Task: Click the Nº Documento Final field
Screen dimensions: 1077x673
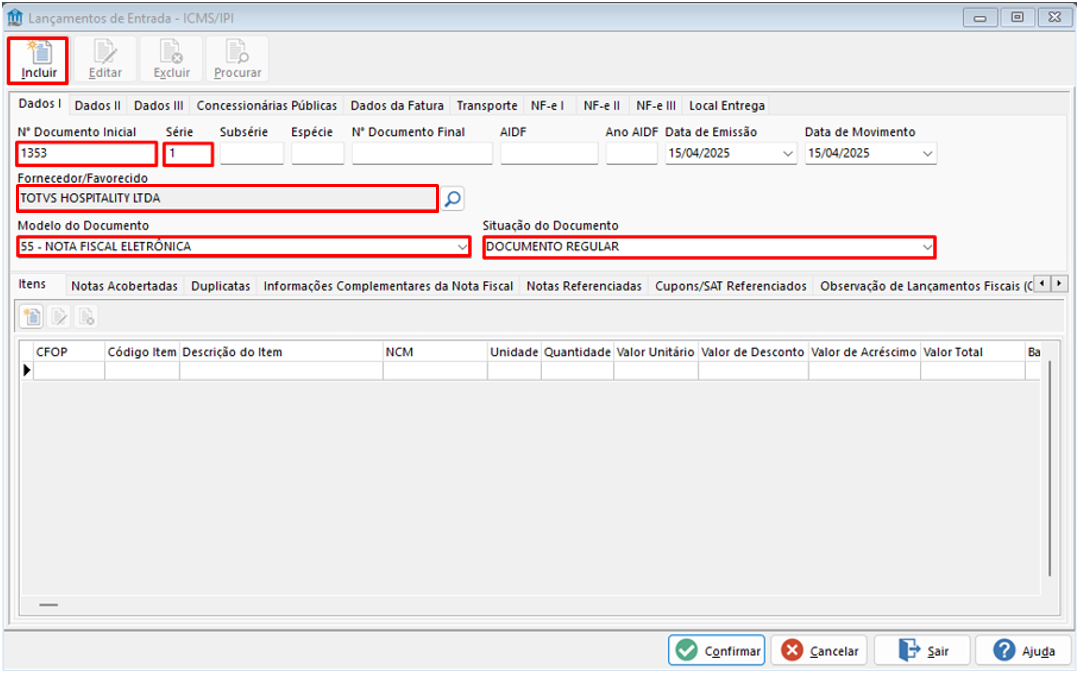Action: pos(422,154)
